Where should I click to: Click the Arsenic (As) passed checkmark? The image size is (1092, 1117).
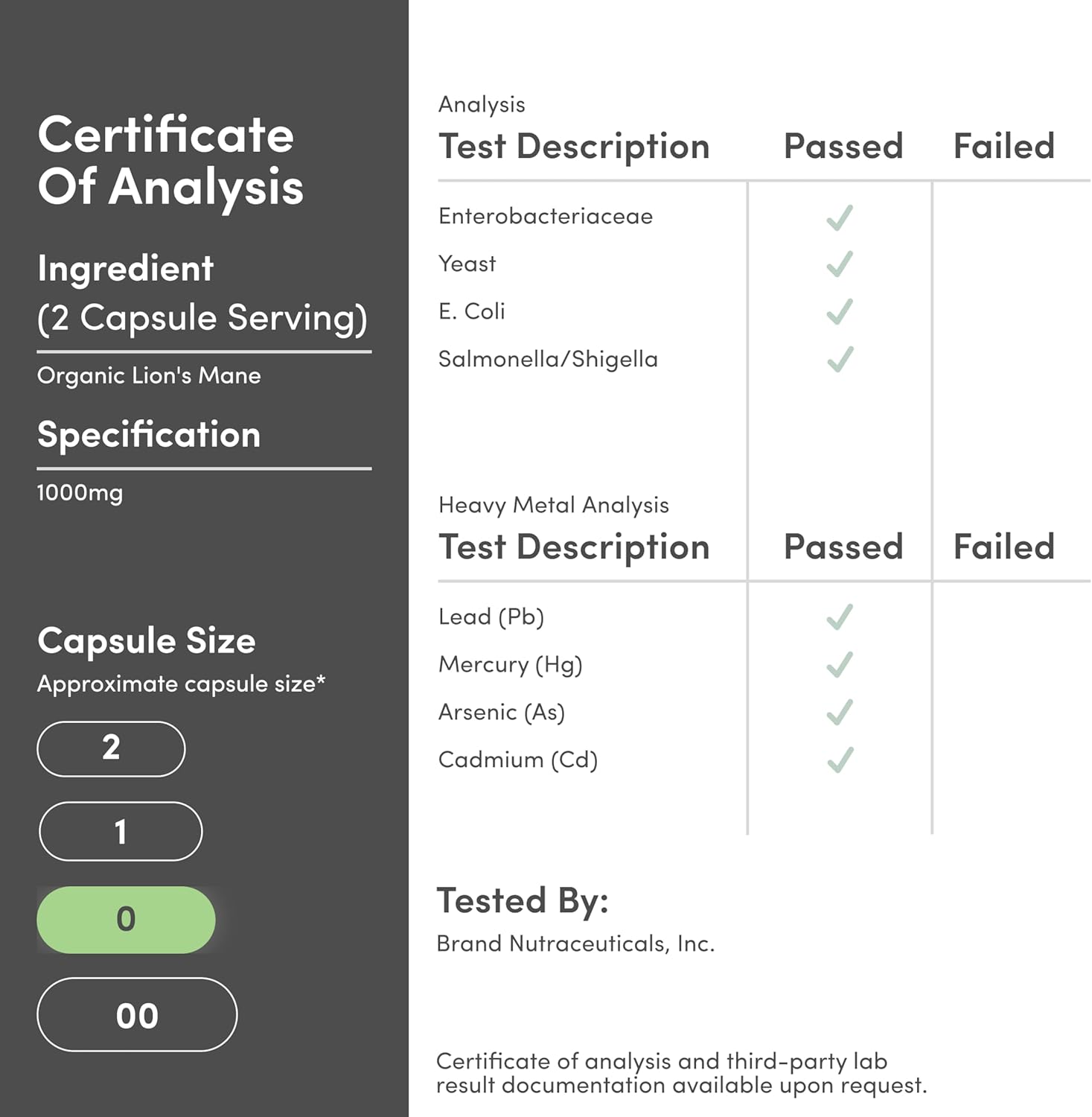click(x=840, y=713)
